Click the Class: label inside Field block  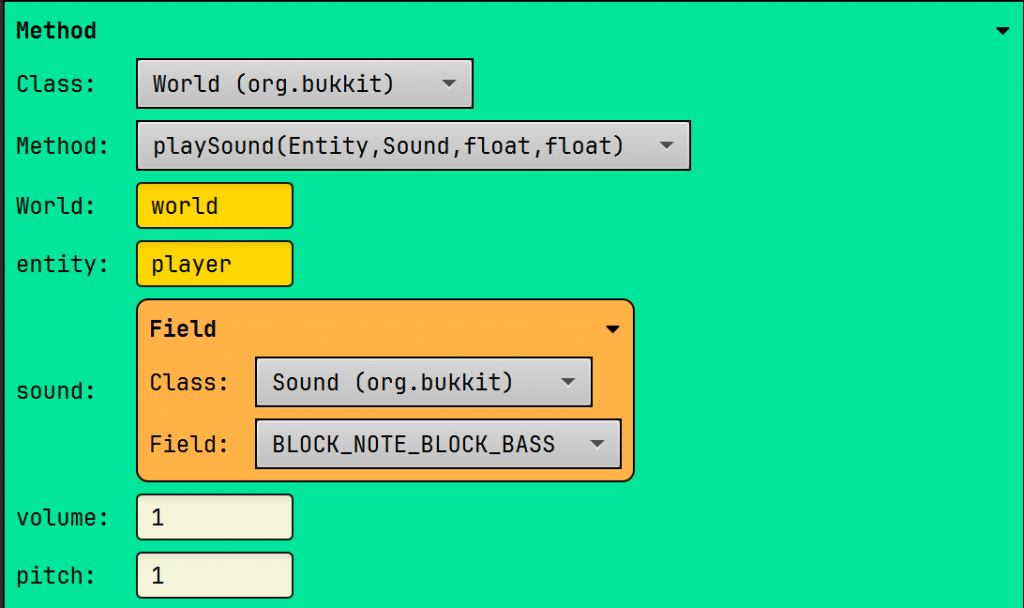[189, 382]
